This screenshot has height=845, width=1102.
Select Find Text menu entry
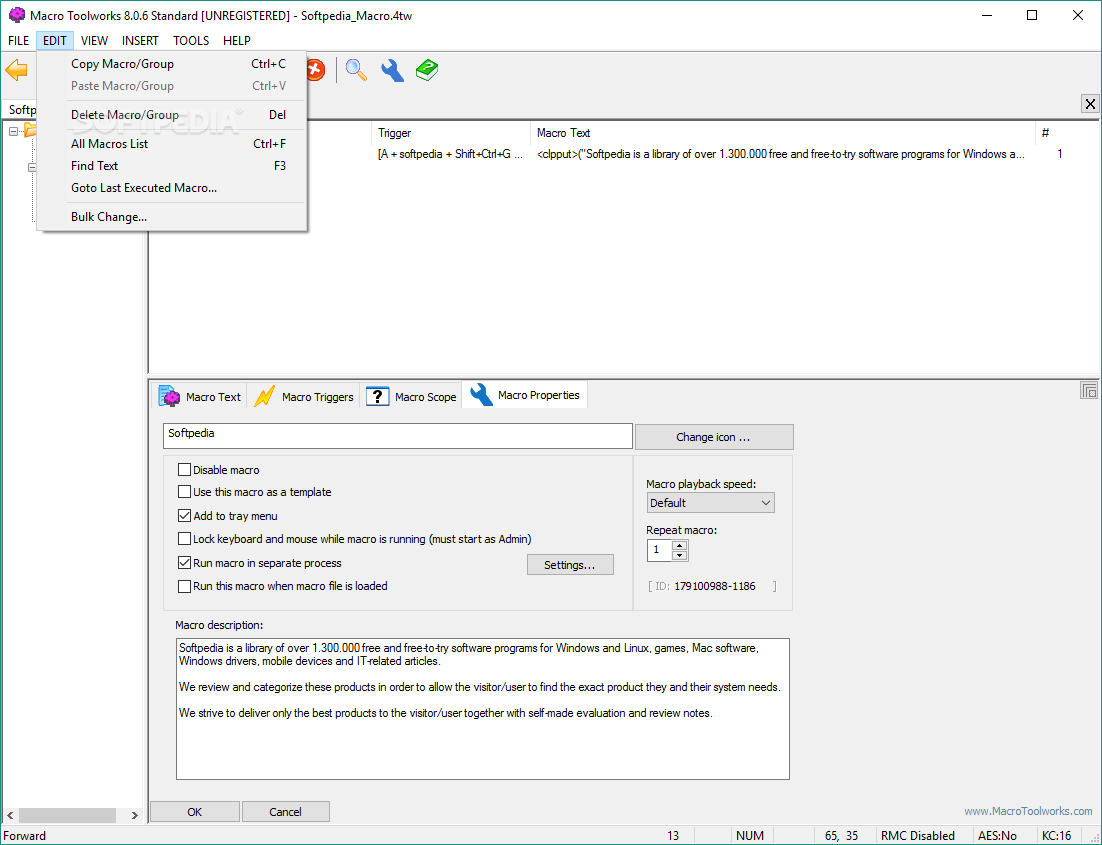tap(172, 166)
